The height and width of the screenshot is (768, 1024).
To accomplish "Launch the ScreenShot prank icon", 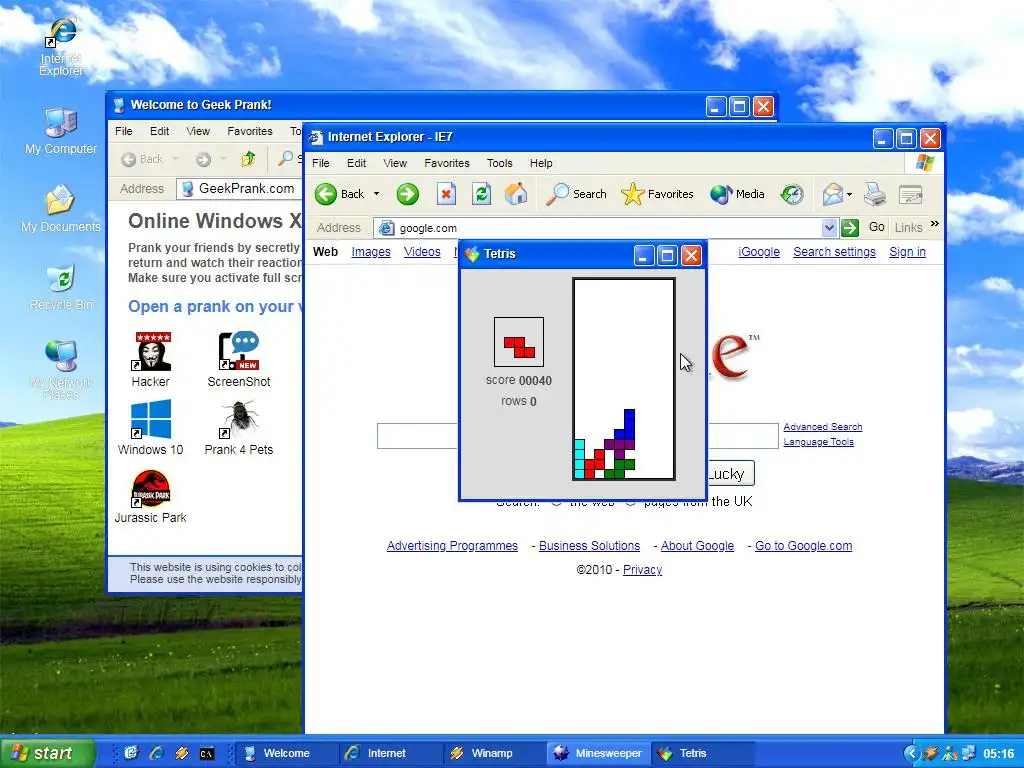I will (x=238, y=359).
